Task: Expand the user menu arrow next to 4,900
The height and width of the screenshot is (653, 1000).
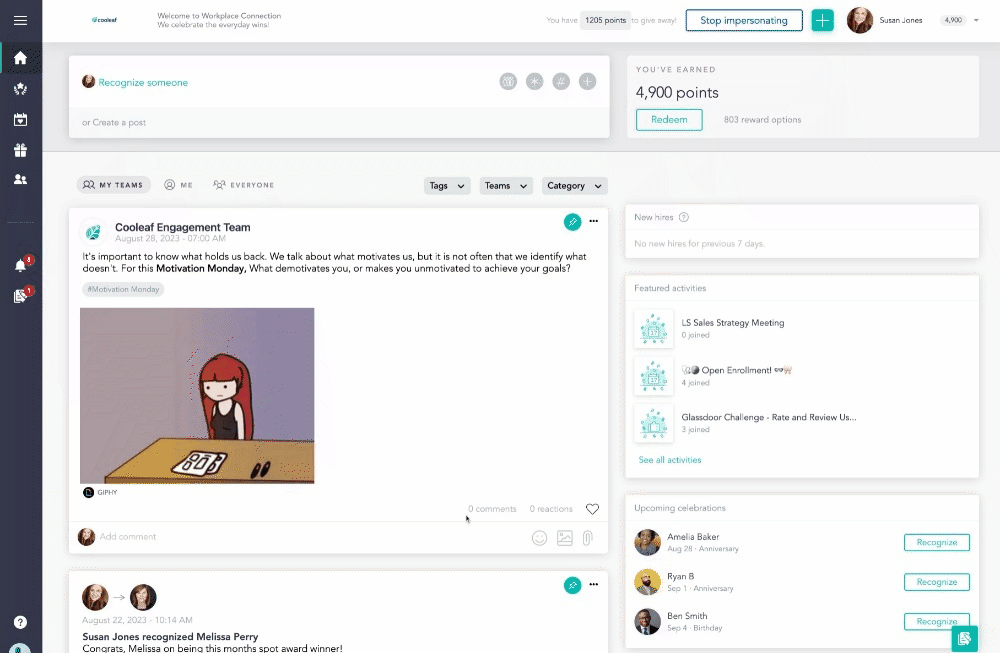Action: [976, 20]
